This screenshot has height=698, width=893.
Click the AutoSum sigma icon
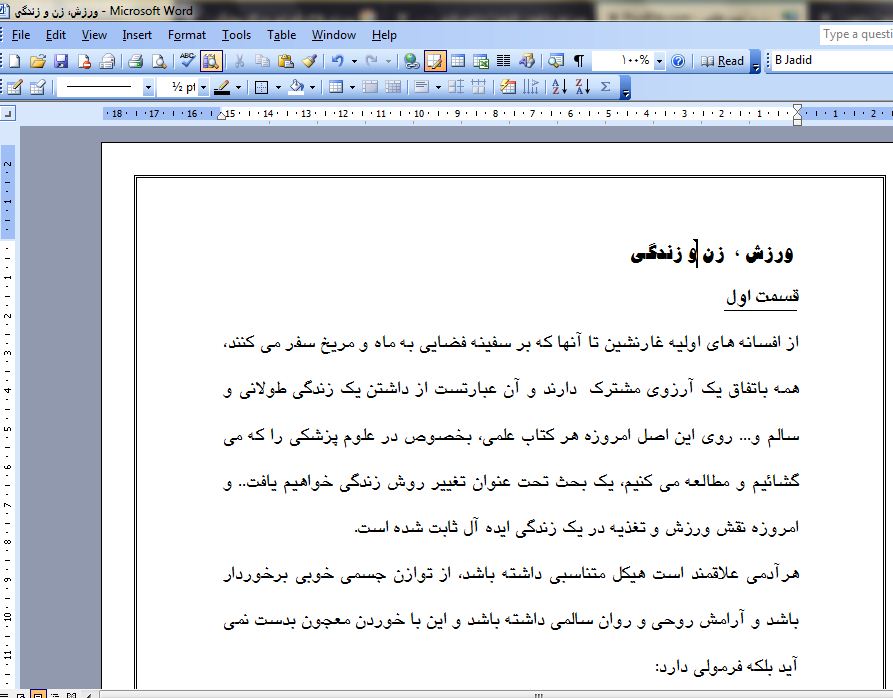[x=605, y=87]
